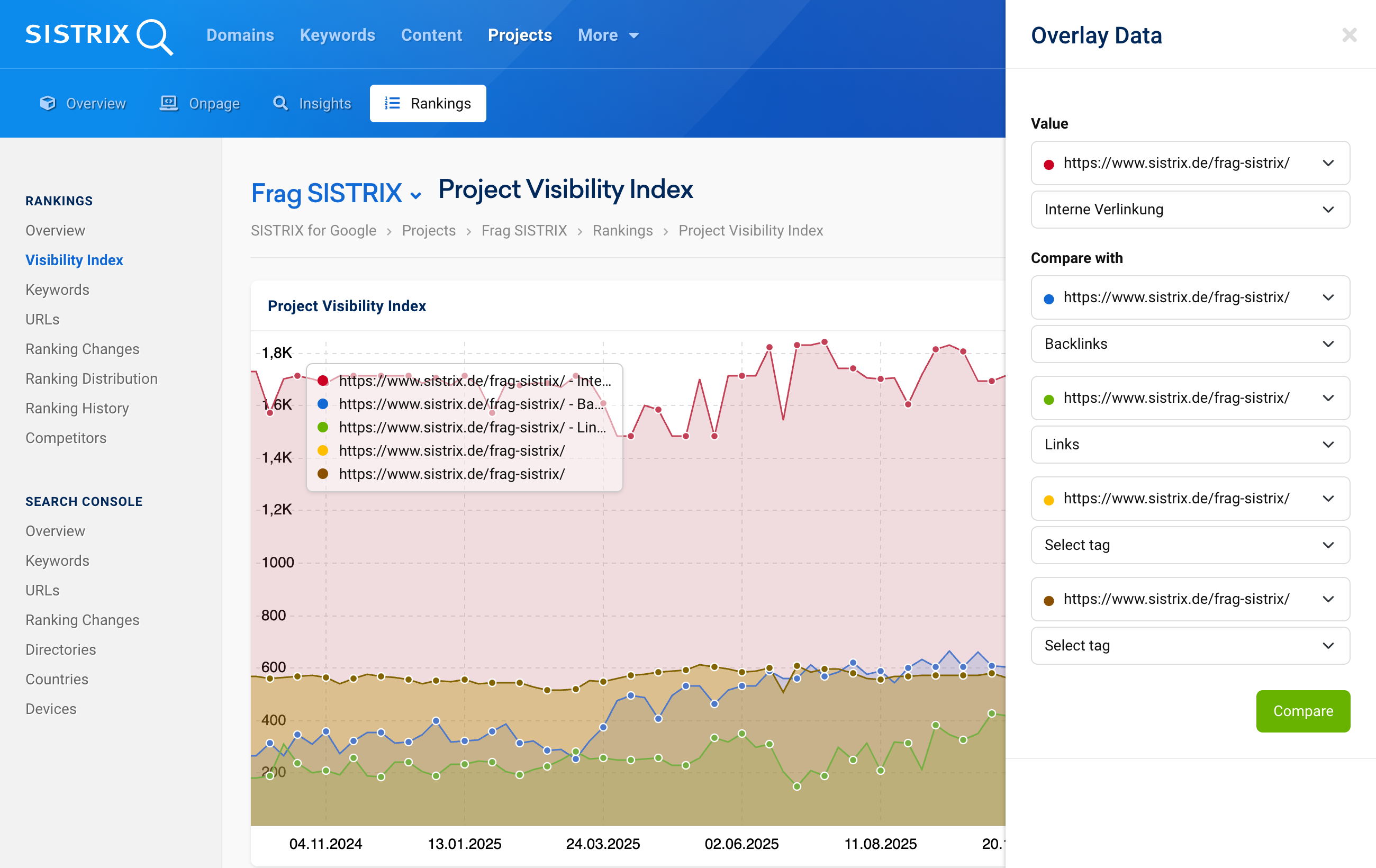Open the first Select tag dropdown
This screenshot has width=1376, height=868.
[x=1190, y=545]
